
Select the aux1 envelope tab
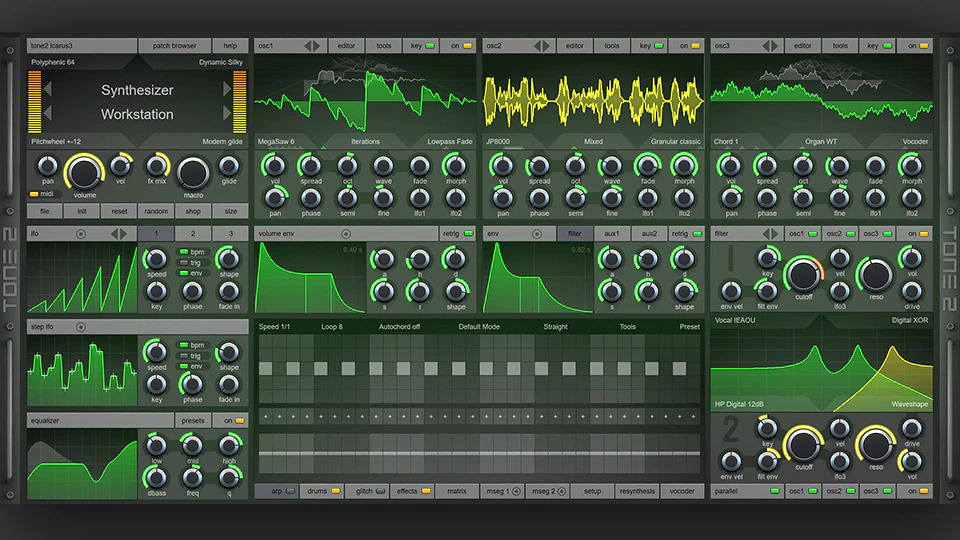612,234
